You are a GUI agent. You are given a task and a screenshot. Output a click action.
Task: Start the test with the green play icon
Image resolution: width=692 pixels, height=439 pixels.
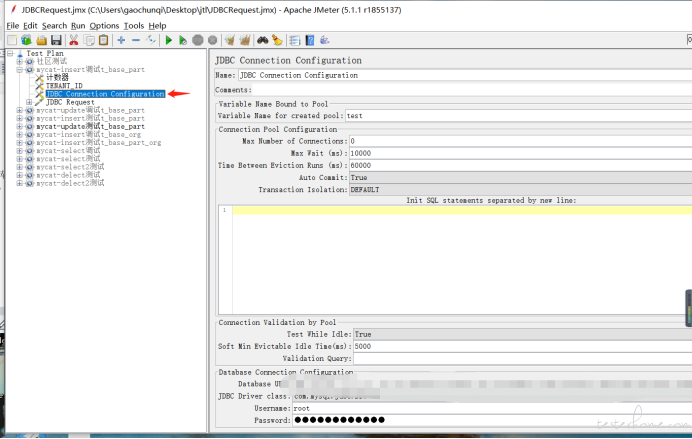pos(168,40)
